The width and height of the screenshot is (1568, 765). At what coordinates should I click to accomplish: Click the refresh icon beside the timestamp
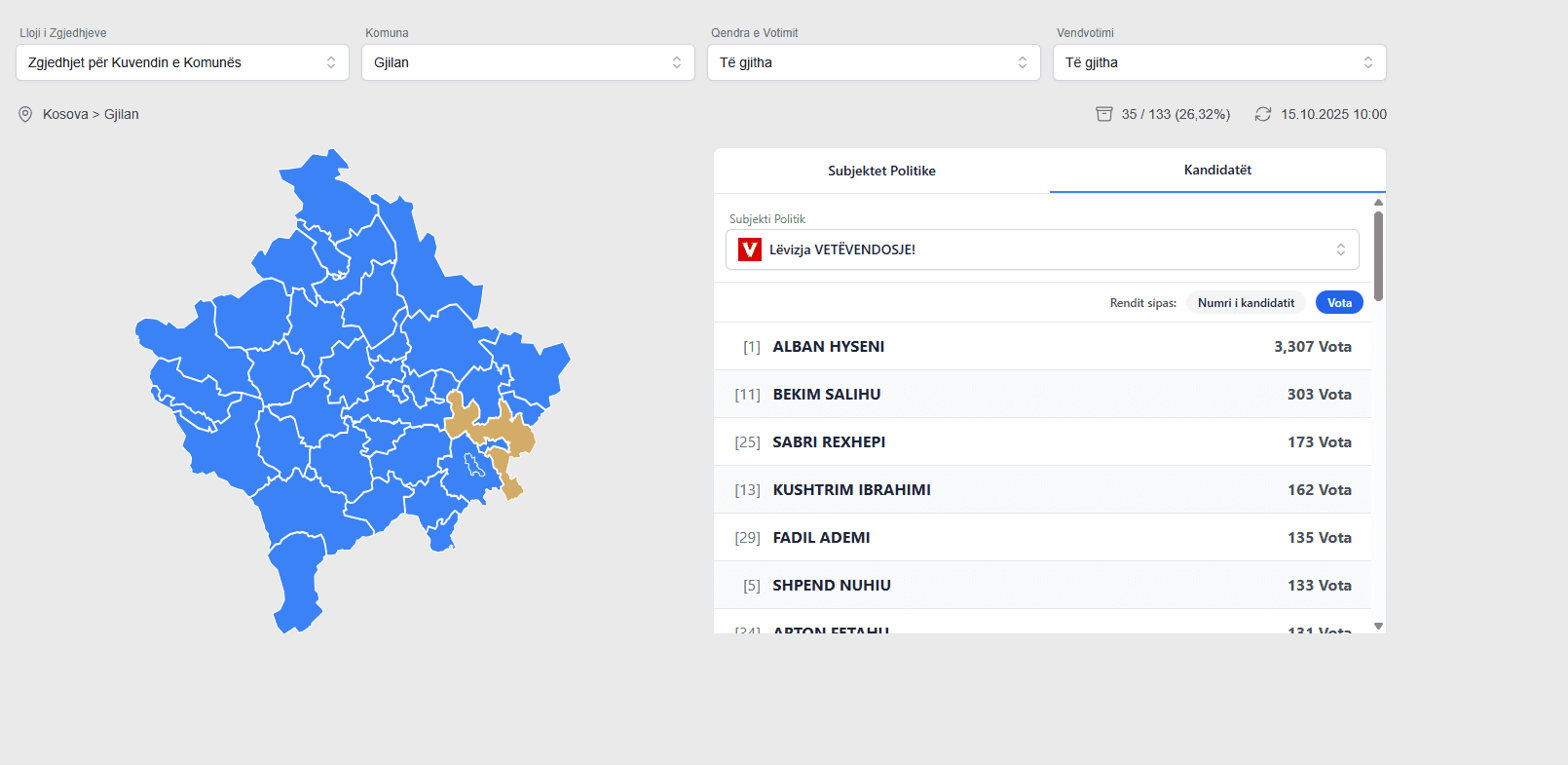point(1262,114)
